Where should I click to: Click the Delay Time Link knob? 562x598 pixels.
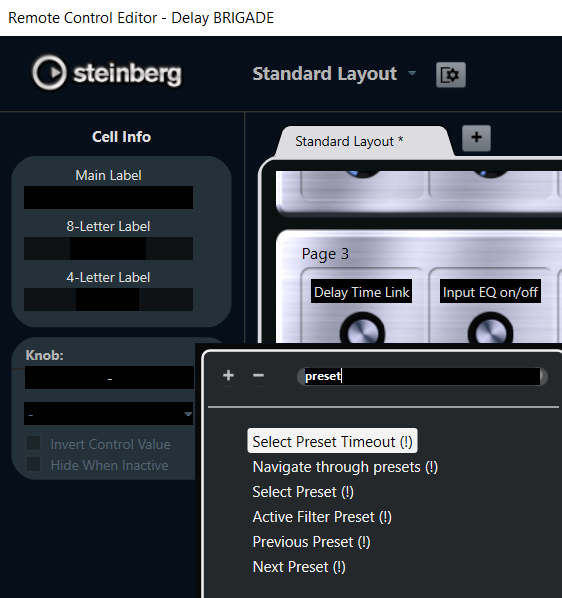pos(362,329)
